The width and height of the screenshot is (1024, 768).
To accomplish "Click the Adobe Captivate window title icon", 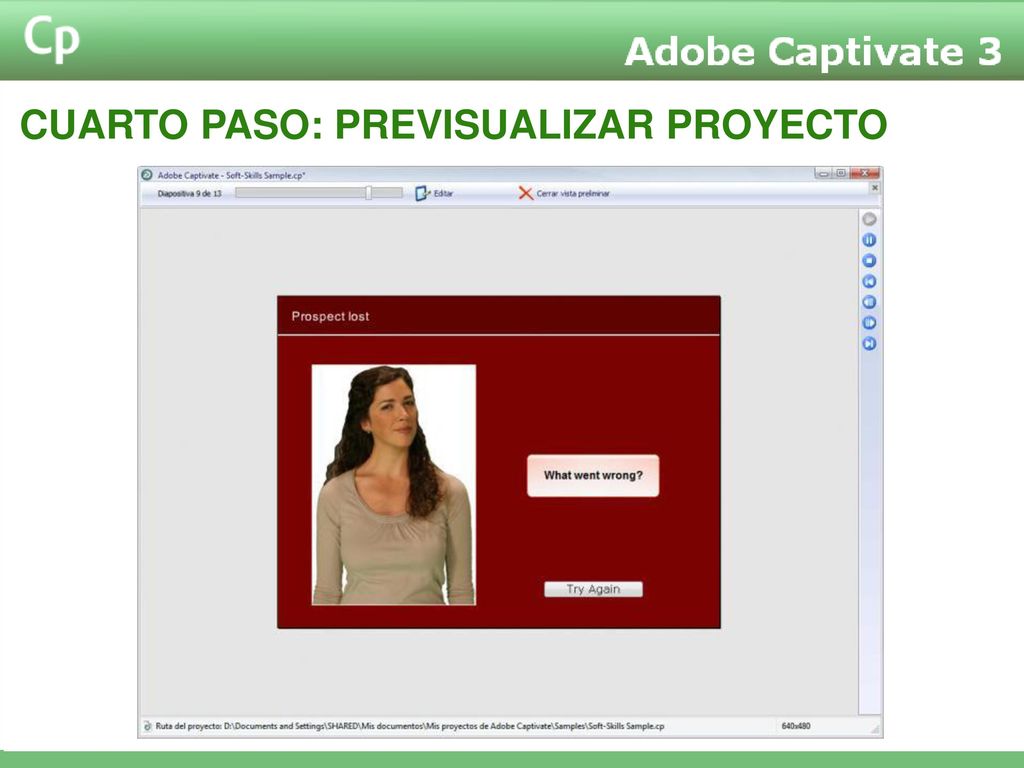I will pyautogui.click(x=148, y=175).
